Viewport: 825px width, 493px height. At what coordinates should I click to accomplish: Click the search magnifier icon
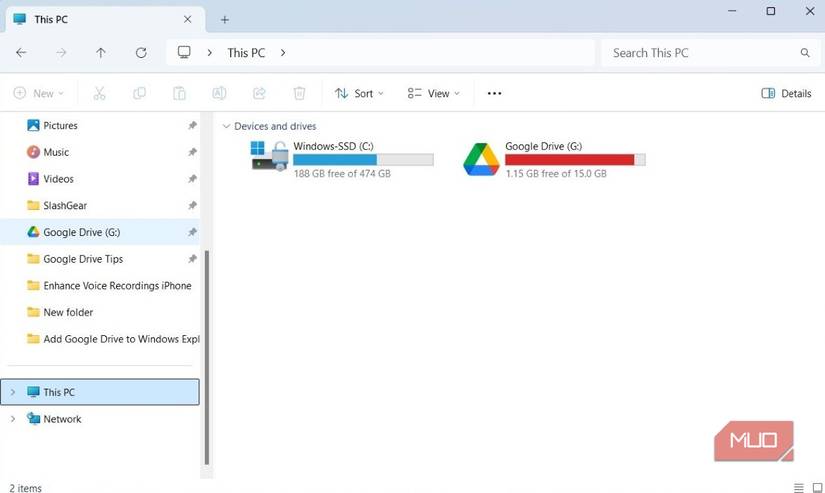pos(805,53)
